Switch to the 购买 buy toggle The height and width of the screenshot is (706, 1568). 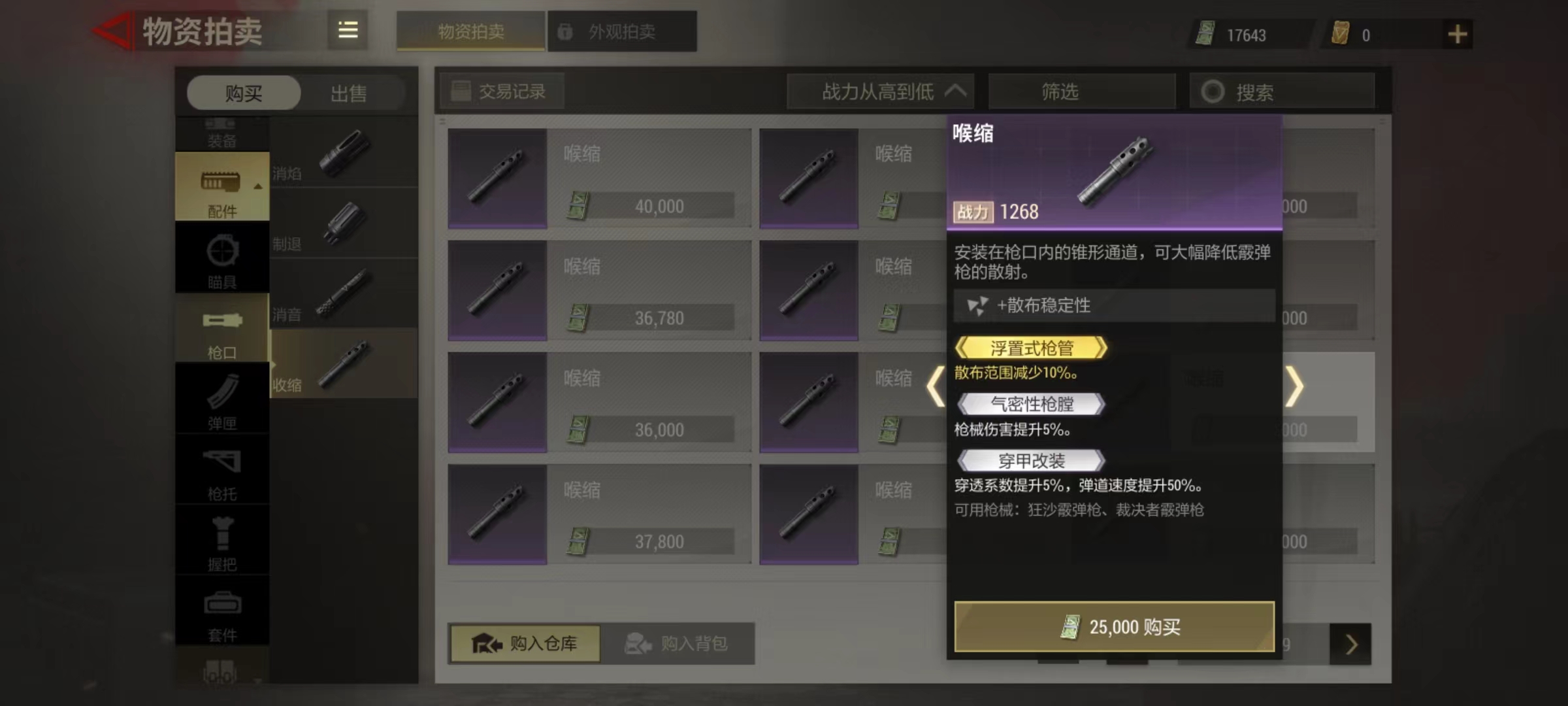click(x=244, y=93)
